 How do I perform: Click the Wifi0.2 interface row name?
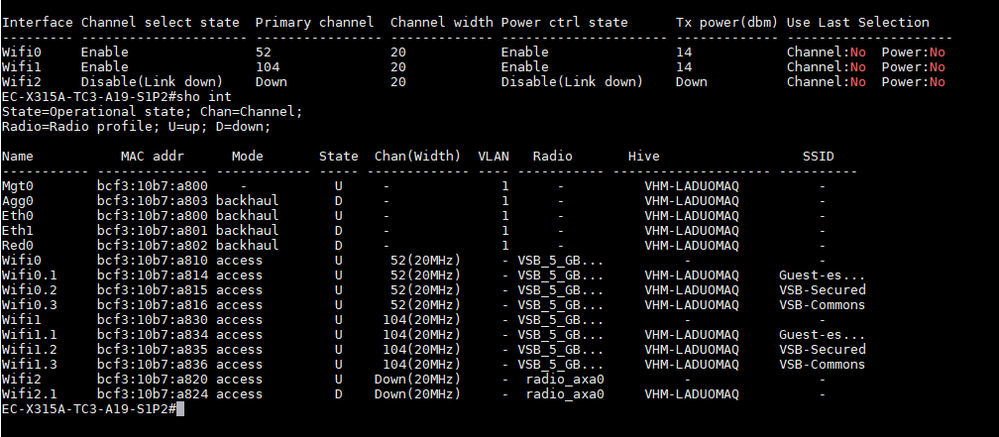coord(29,290)
